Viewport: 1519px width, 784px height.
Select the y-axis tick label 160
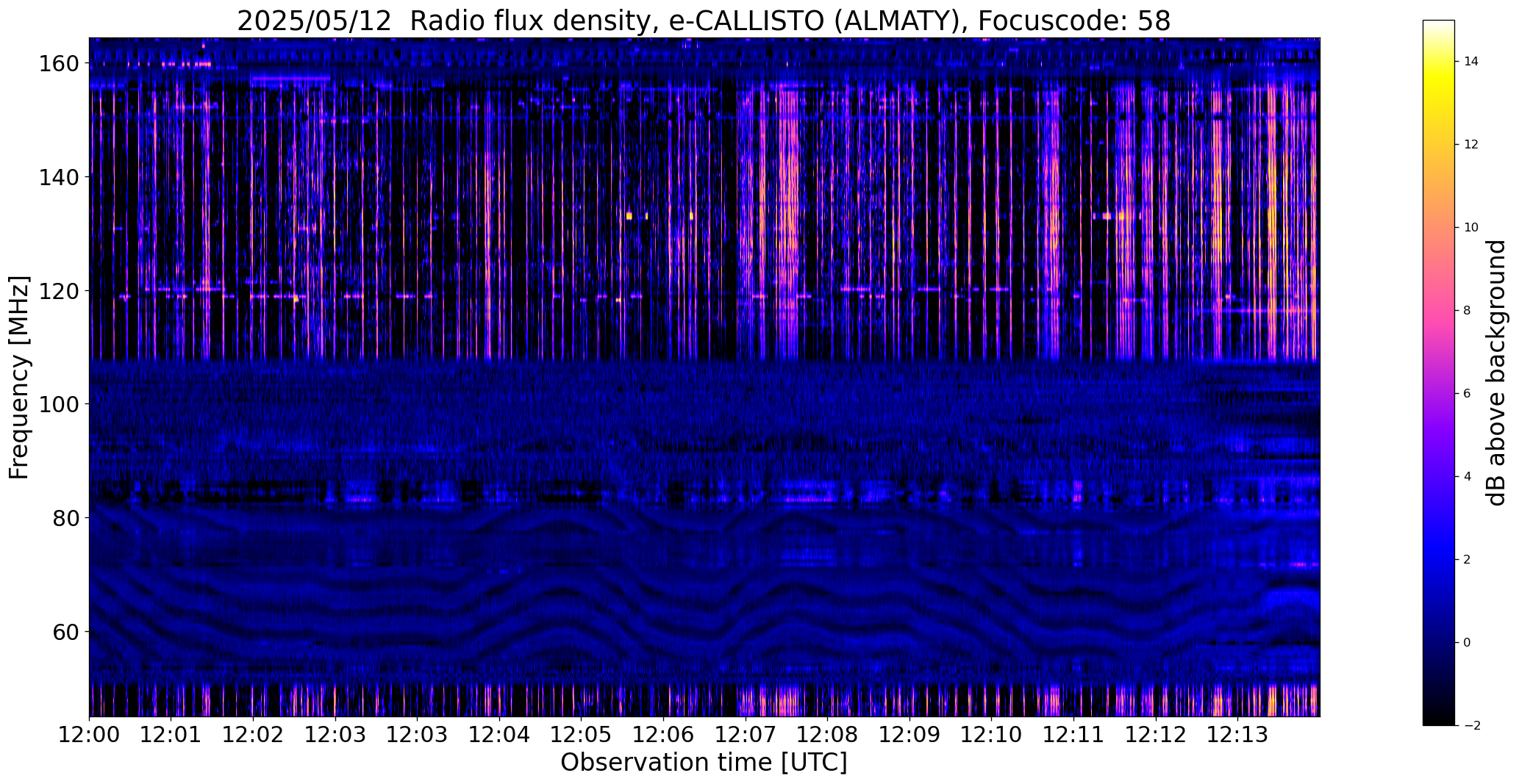(59, 64)
